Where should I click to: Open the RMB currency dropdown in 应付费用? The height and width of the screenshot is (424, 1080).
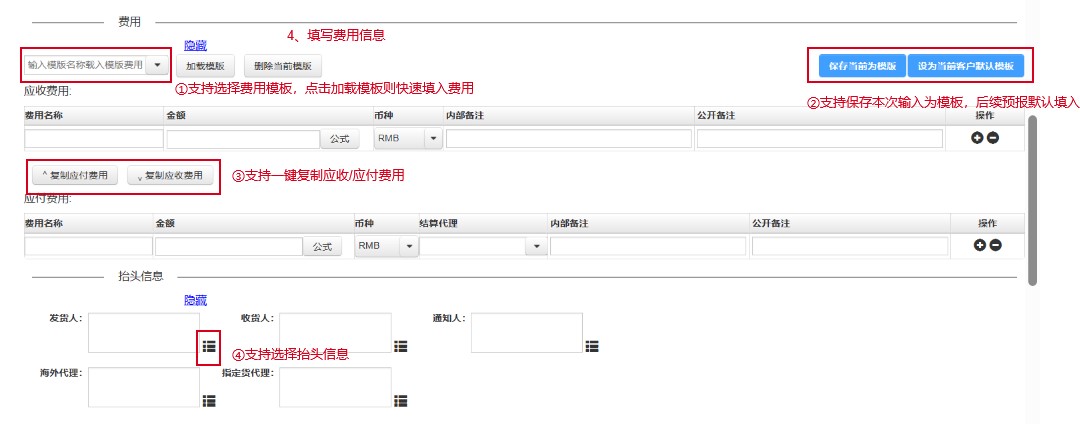(409, 246)
